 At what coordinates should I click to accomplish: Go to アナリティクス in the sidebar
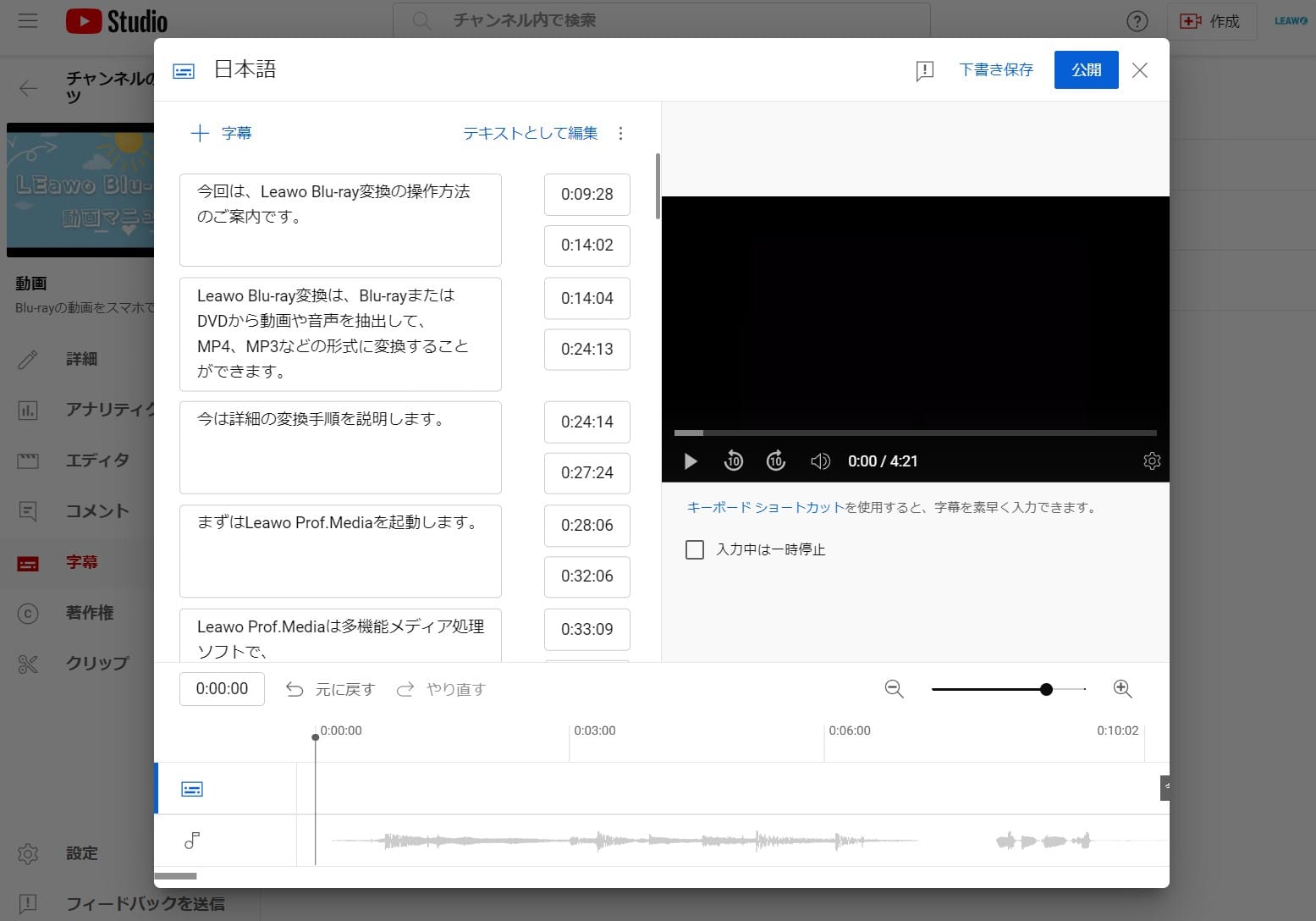tap(110, 410)
